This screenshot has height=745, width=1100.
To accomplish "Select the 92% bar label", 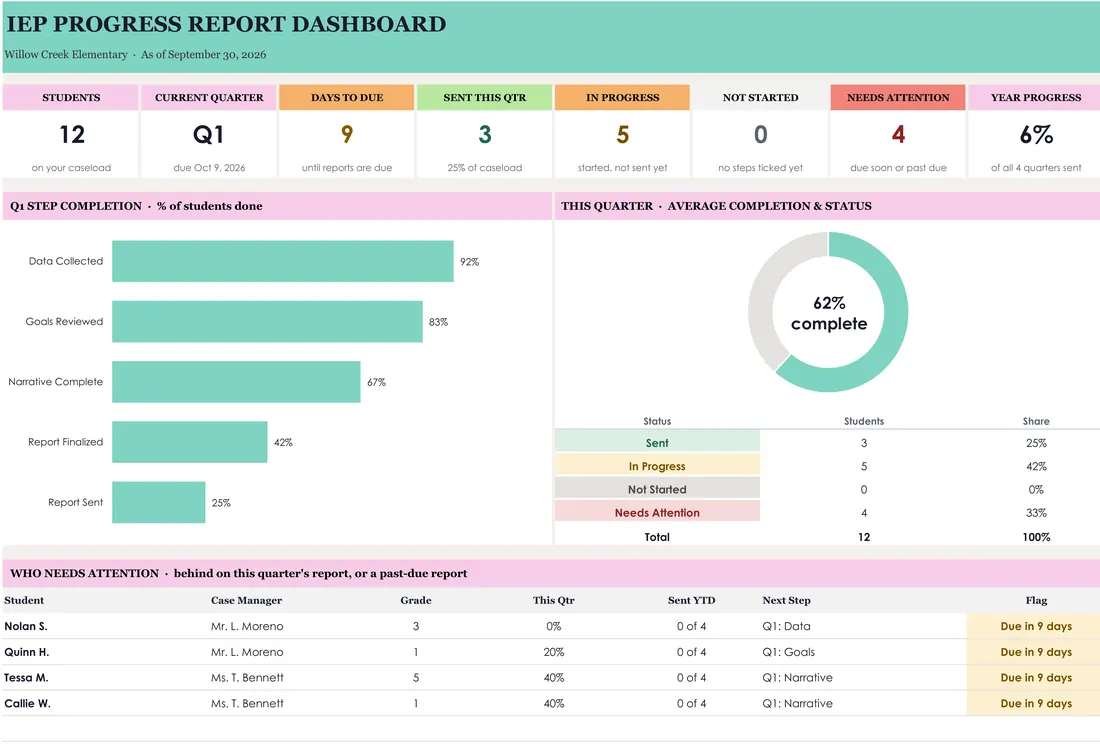I will [469, 262].
